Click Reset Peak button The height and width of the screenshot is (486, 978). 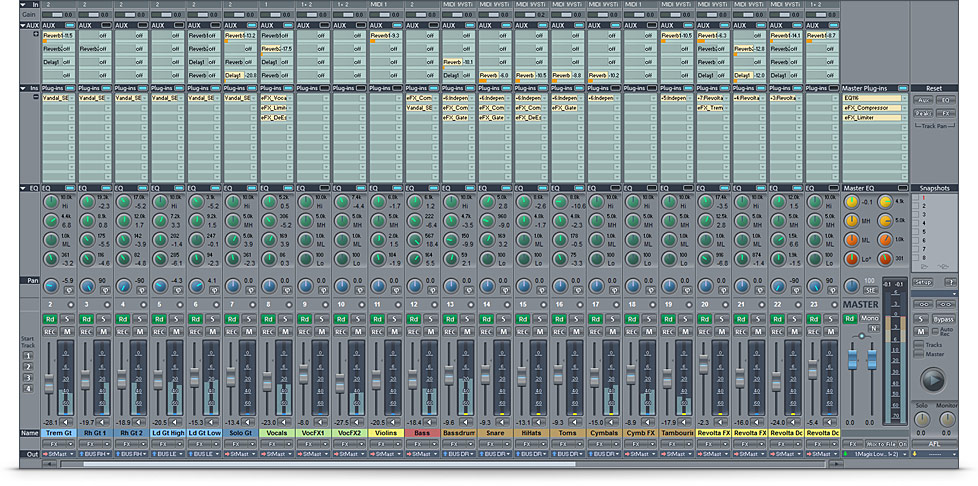click(x=922, y=113)
